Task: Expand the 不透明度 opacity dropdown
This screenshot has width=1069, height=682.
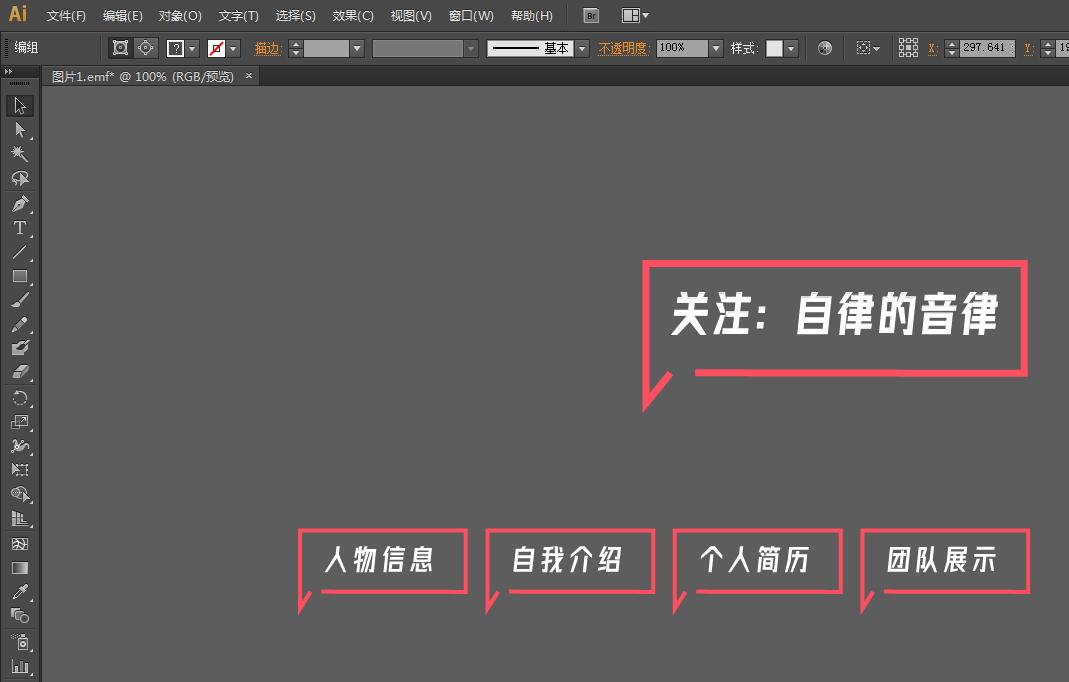Action: click(x=716, y=47)
